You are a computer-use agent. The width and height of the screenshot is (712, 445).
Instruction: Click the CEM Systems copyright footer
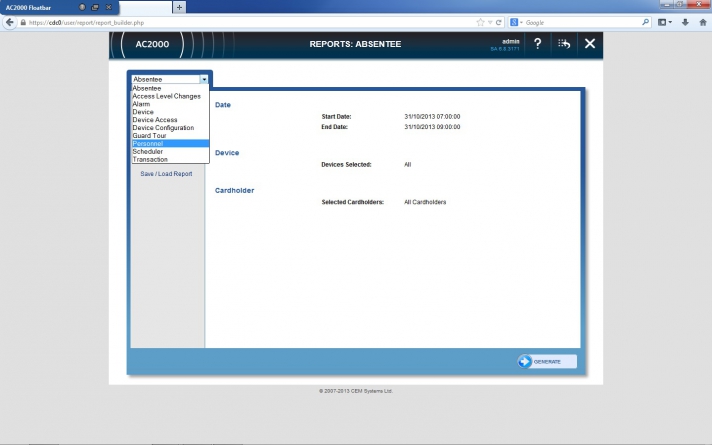(x=356, y=391)
